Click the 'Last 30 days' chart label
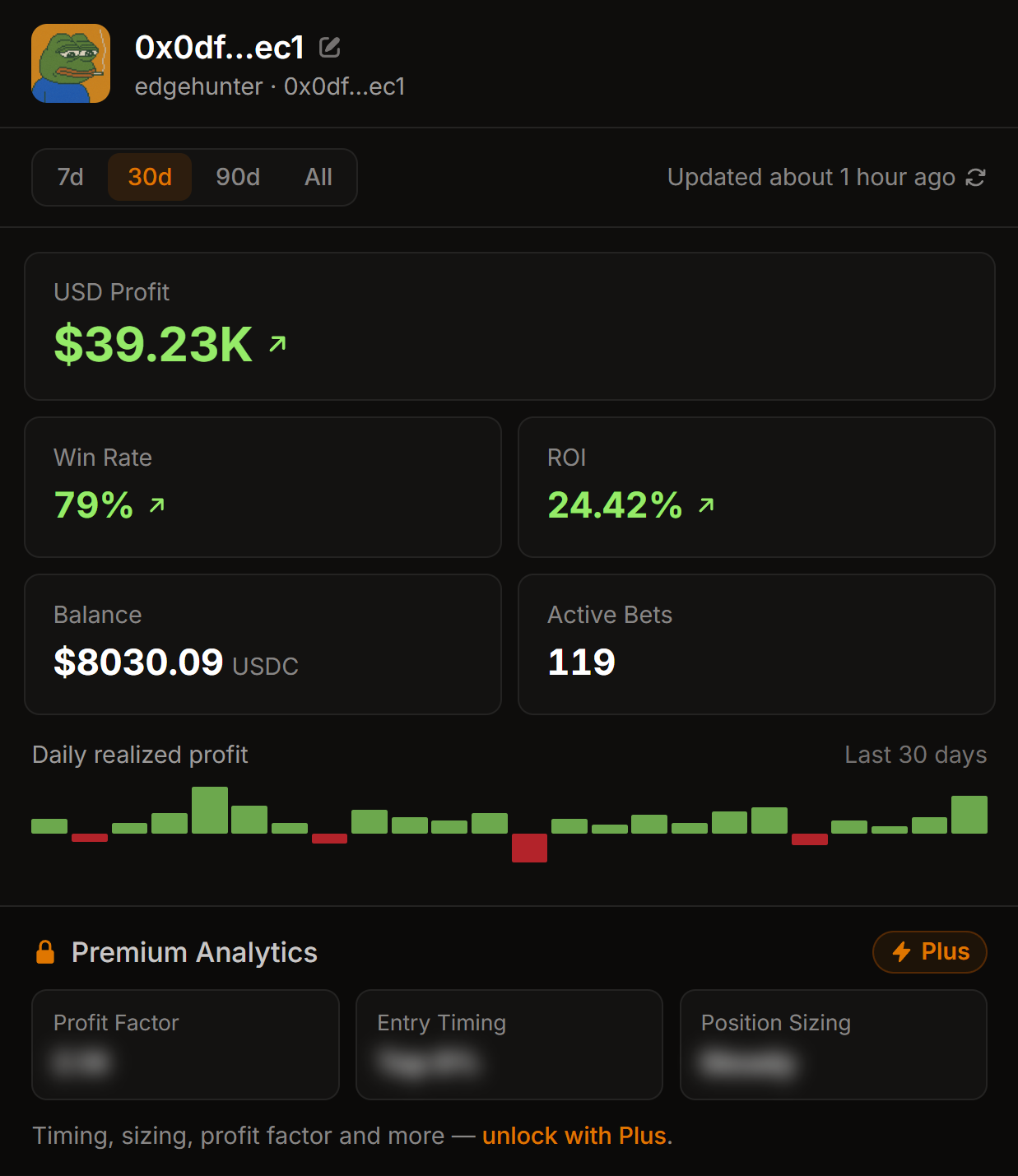The width and height of the screenshot is (1018, 1176). coord(916,755)
